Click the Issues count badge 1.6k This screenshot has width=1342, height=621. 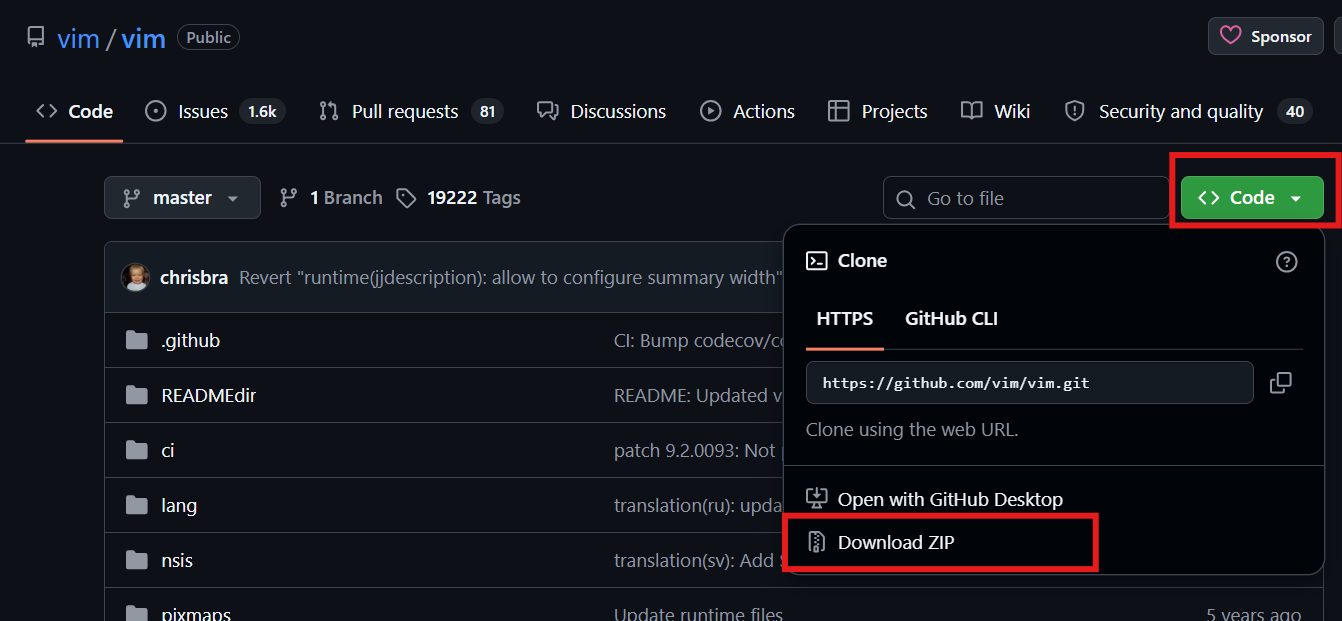pos(262,111)
